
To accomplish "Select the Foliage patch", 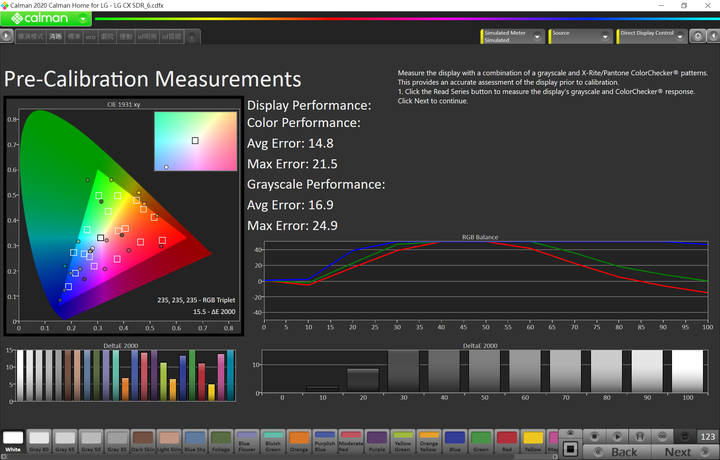I will coord(221,441).
